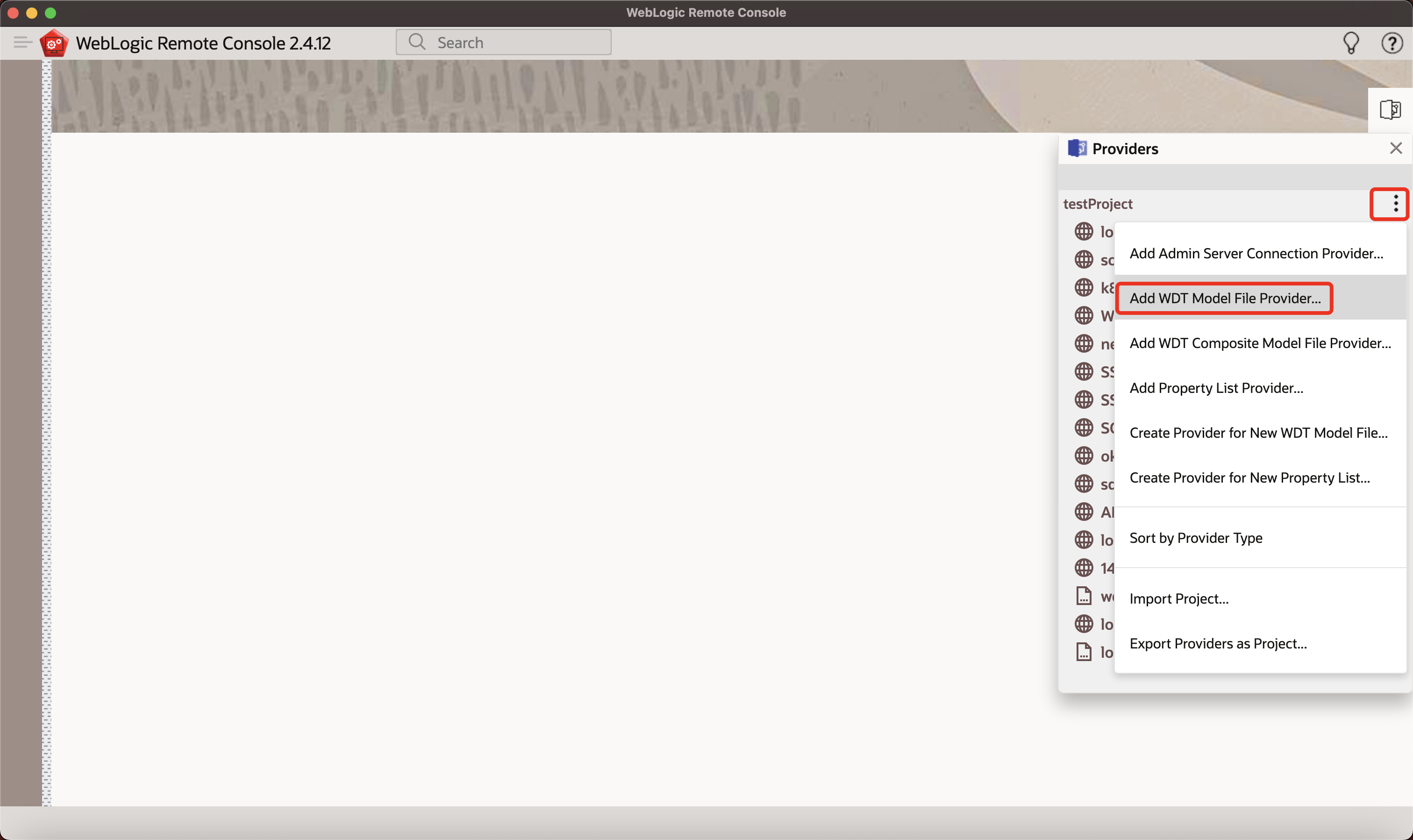Image resolution: width=1413 pixels, height=840 pixels.
Task: Select Add Admin Server Connection Provider
Action: [x=1256, y=254]
